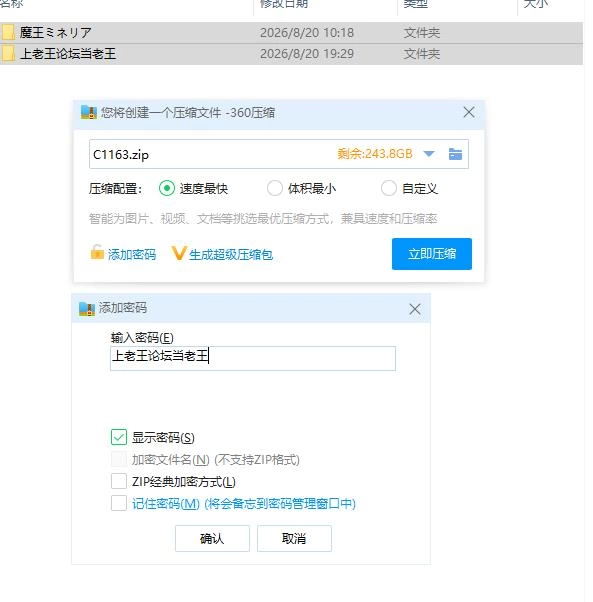Click the 剩余:243.8GB free space text

click(375, 154)
